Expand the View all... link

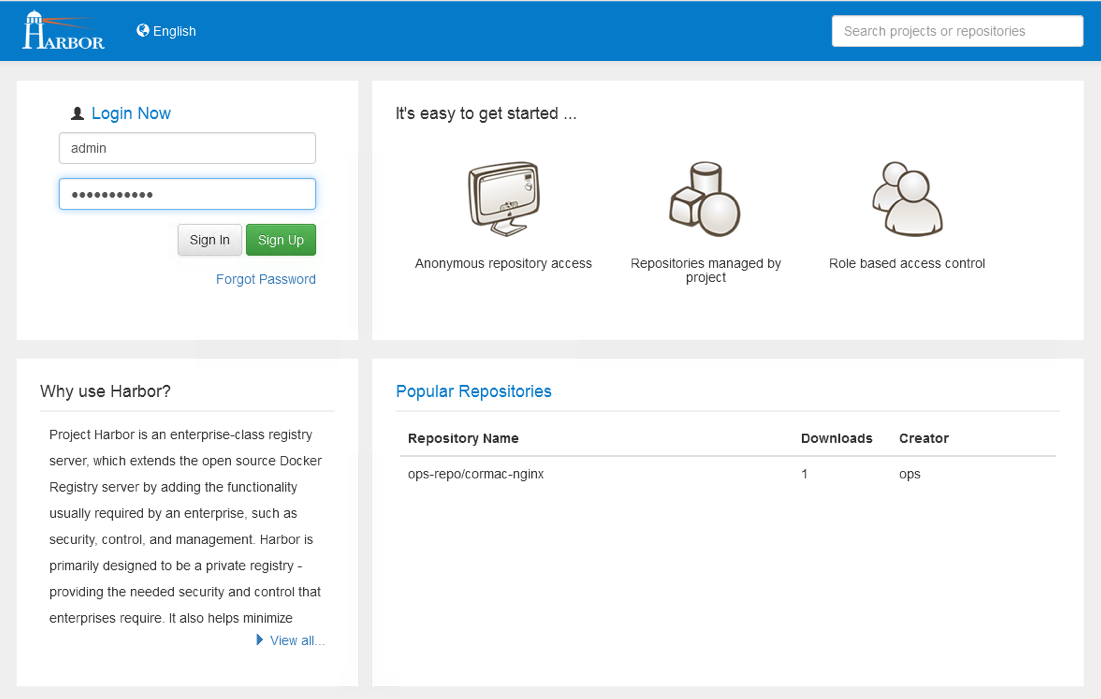pyautogui.click(x=297, y=641)
